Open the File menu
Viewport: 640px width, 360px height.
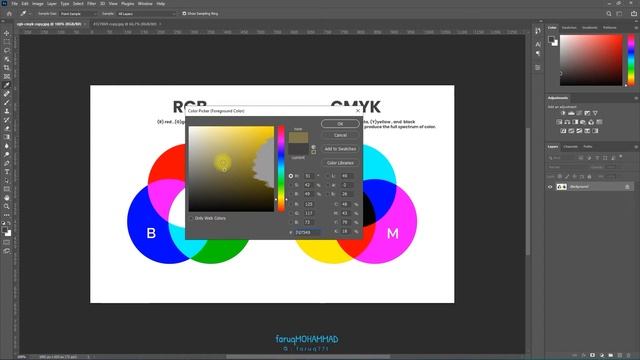click(14, 4)
